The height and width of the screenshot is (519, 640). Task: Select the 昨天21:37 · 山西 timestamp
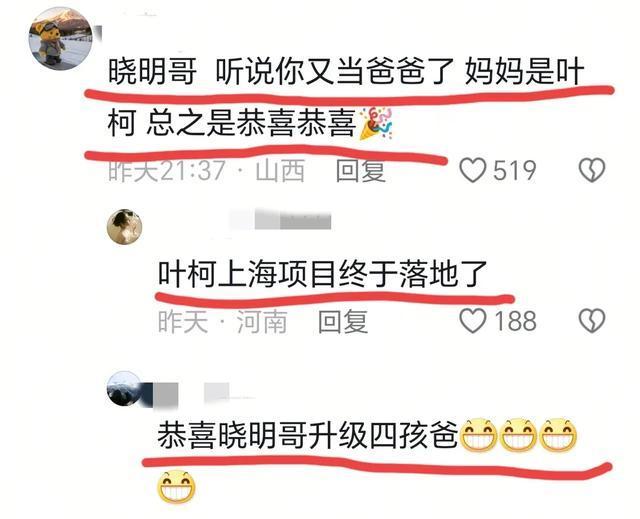tap(207, 170)
